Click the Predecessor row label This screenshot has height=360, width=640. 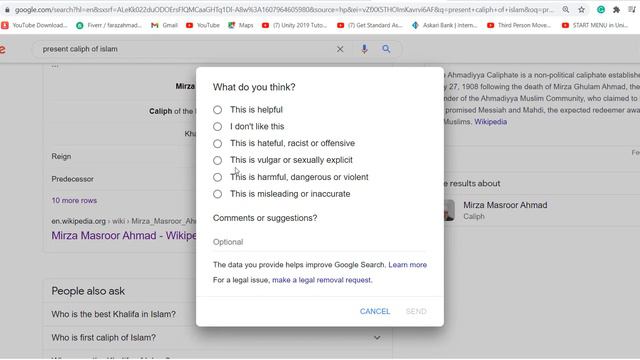[x=72, y=179]
